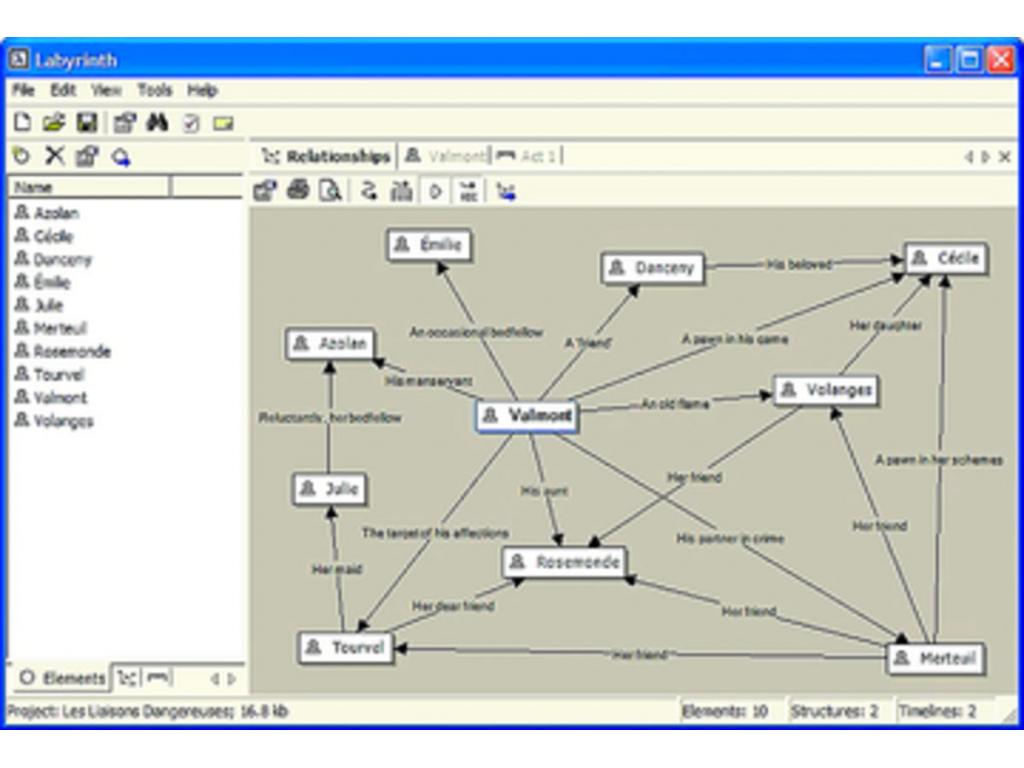Viewport: 1024px width, 768px height.
Task: Open the Help menu
Action: point(202,90)
